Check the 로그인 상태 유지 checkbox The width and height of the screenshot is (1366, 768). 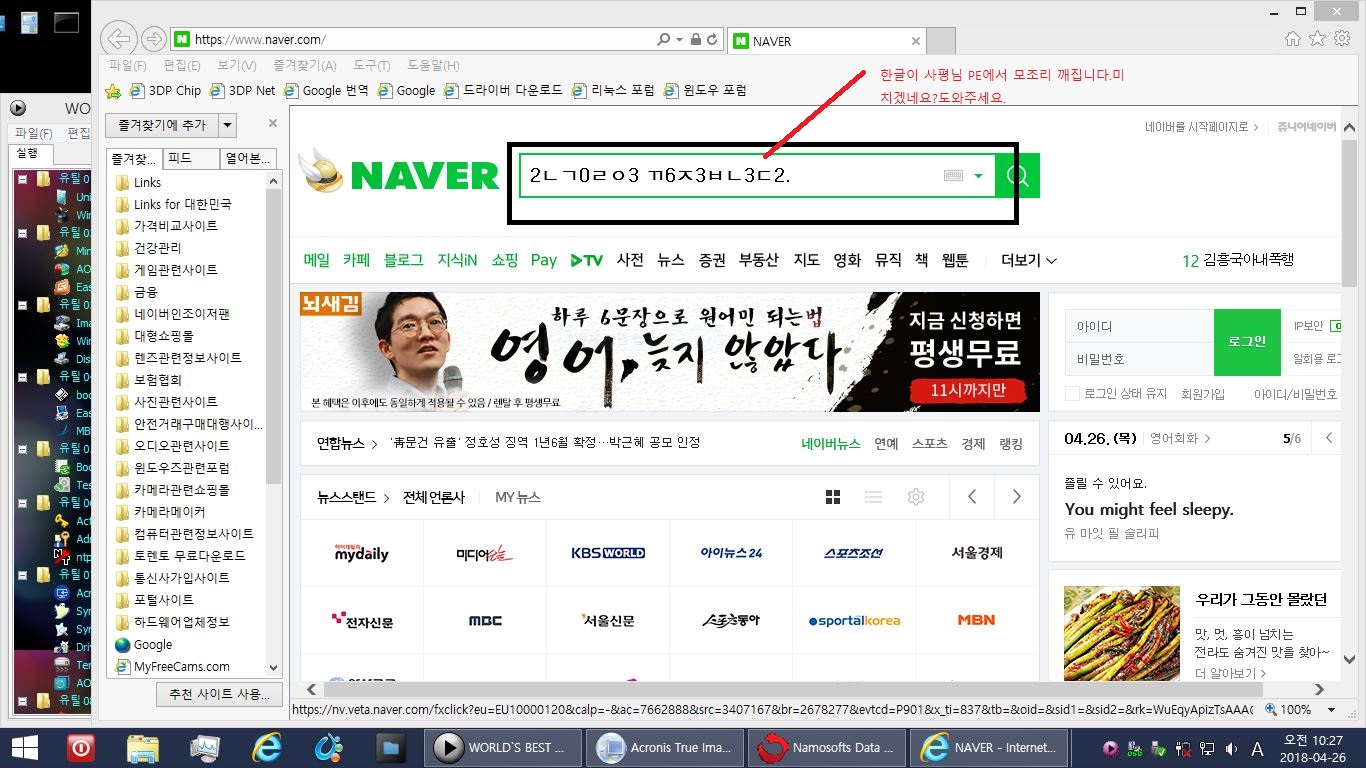pos(1072,394)
